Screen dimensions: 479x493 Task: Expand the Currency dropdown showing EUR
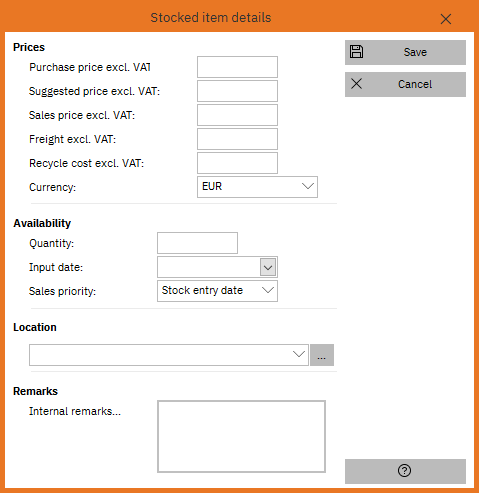(x=257, y=187)
